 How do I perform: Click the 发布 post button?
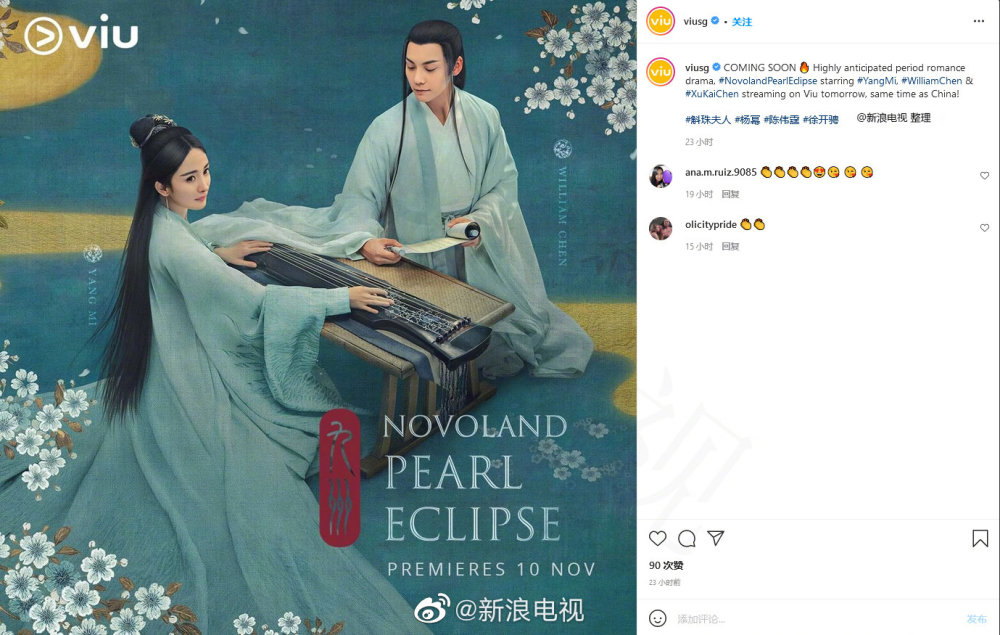coord(976,618)
